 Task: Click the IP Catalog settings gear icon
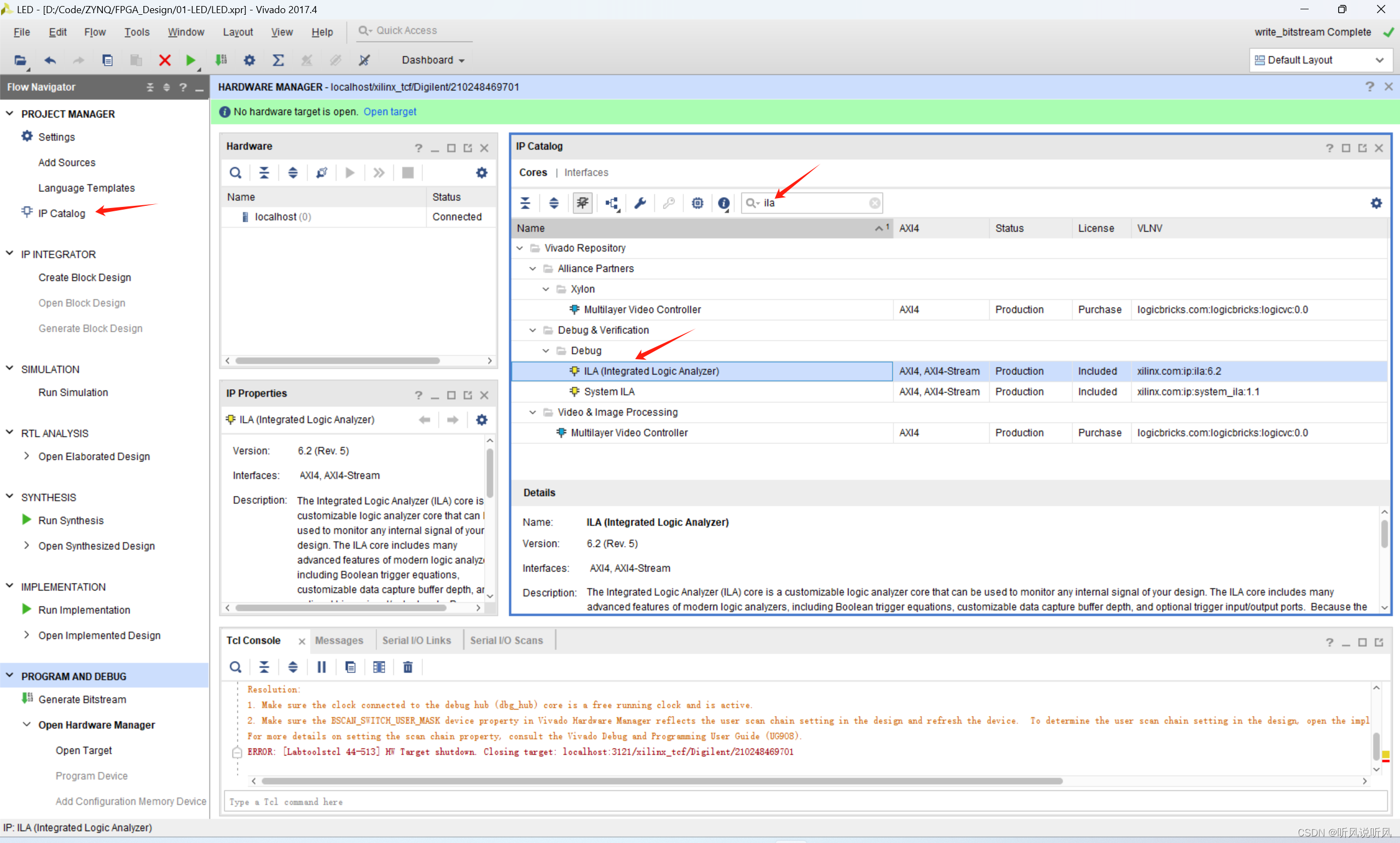(x=1375, y=203)
